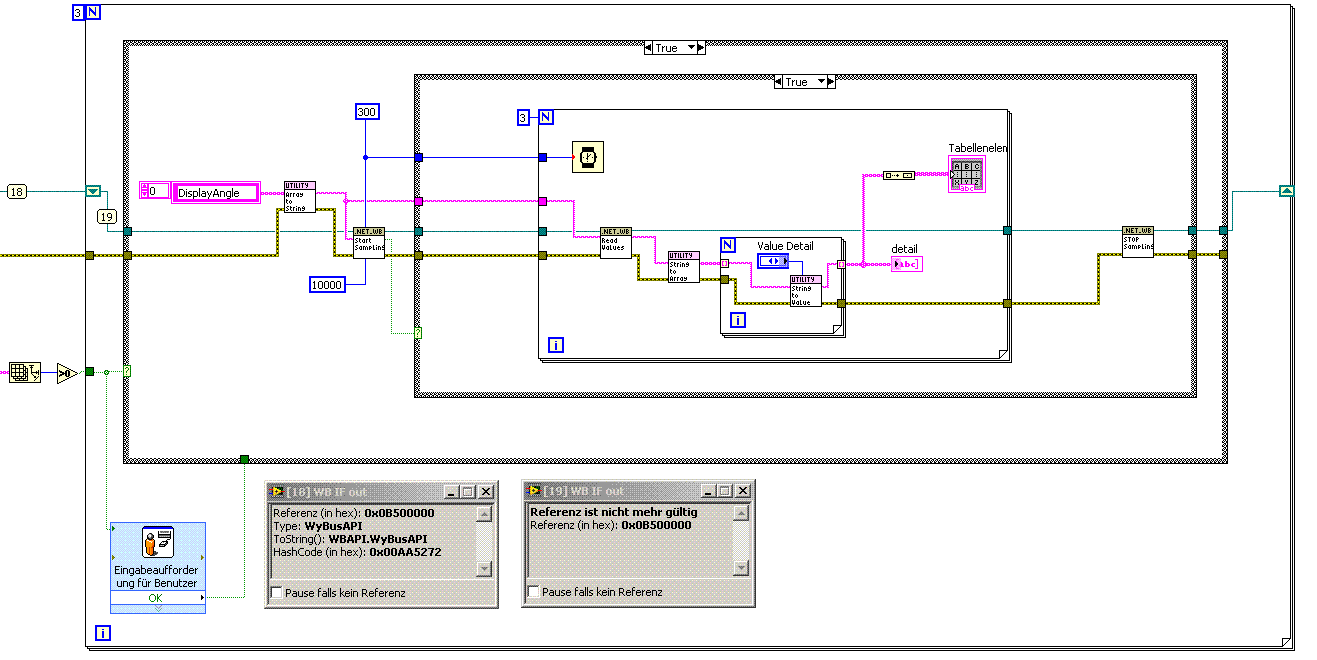Open the outer case structure True selector menu
1317x660 pixels.
(675, 48)
